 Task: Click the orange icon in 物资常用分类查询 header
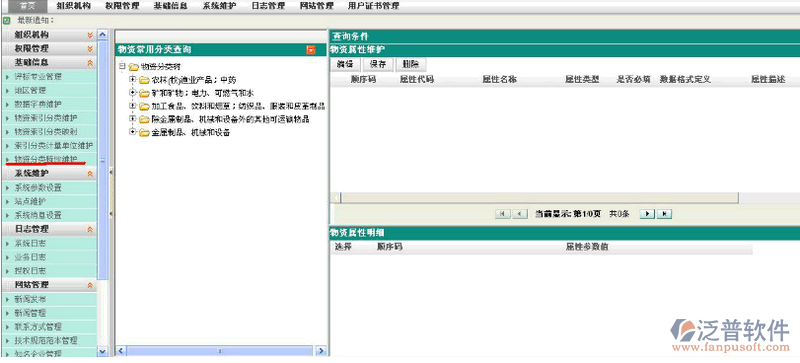(311, 50)
